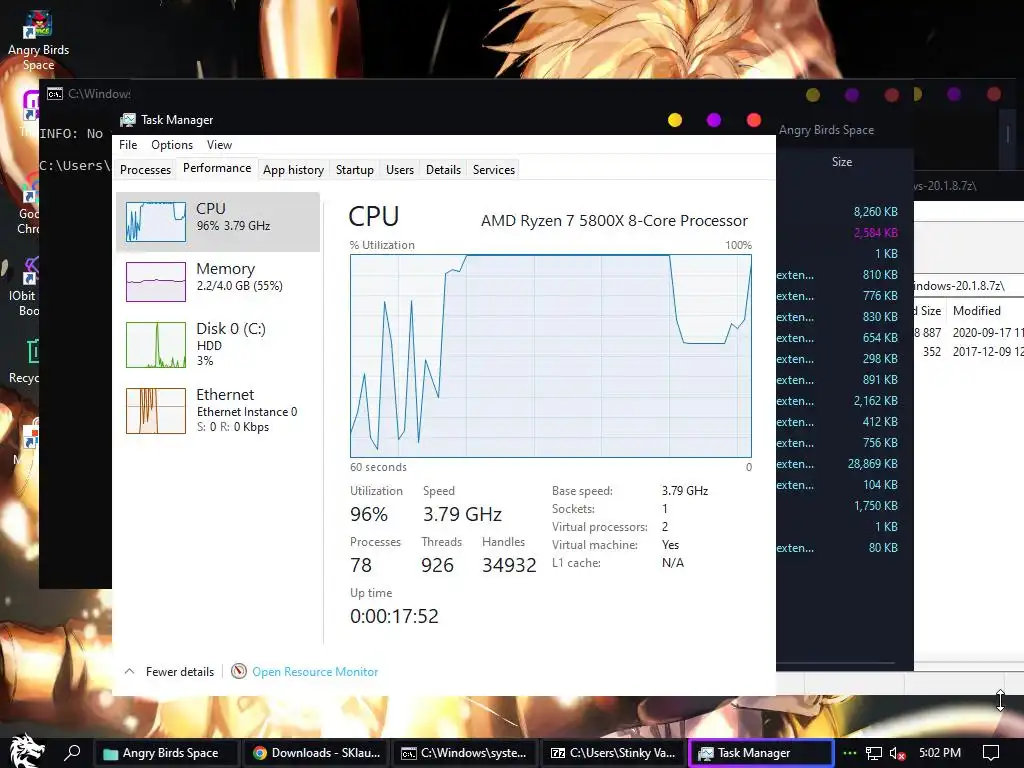
Task: Go to the Startup tab
Action: (355, 170)
